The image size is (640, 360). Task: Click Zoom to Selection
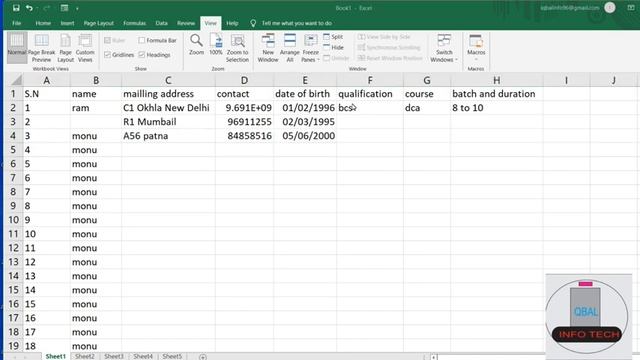coord(237,47)
